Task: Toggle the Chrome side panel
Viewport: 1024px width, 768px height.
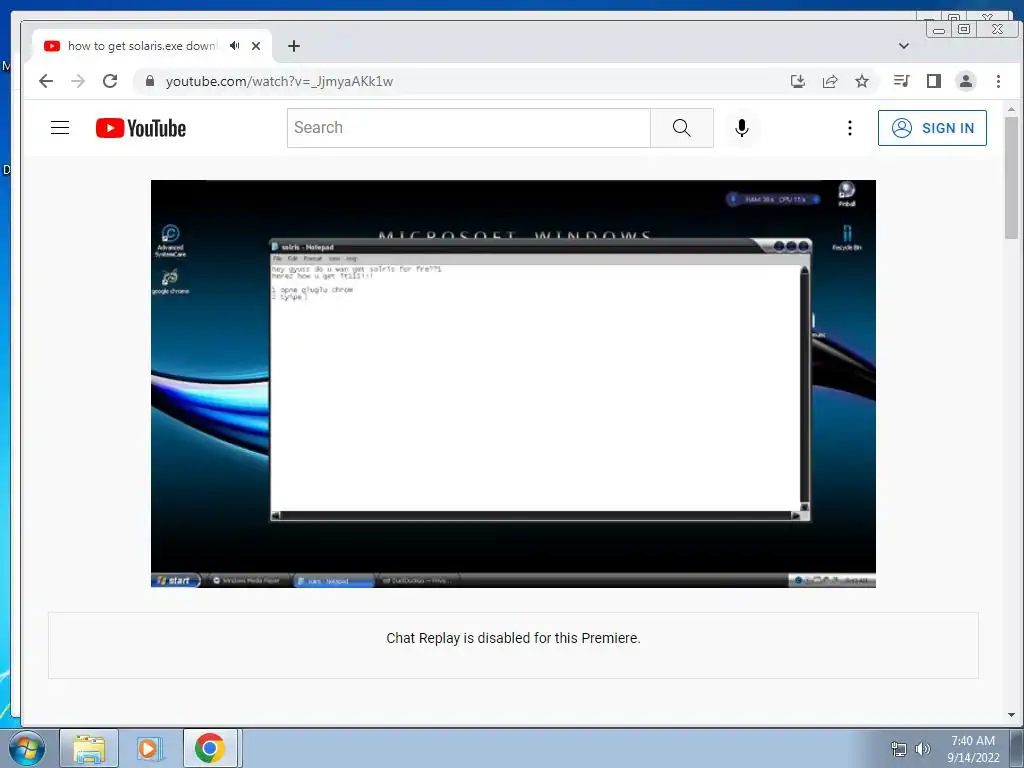Action: 934,81
